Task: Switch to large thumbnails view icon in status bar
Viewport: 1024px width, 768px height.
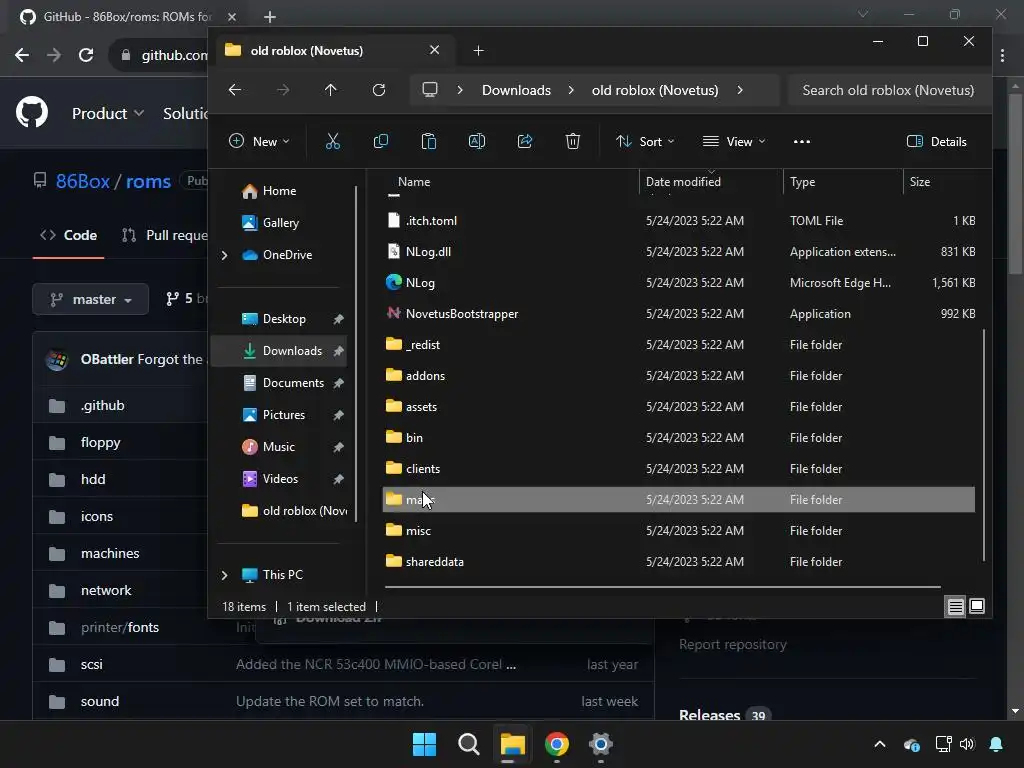Action: pyautogui.click(x=977, y=606)
